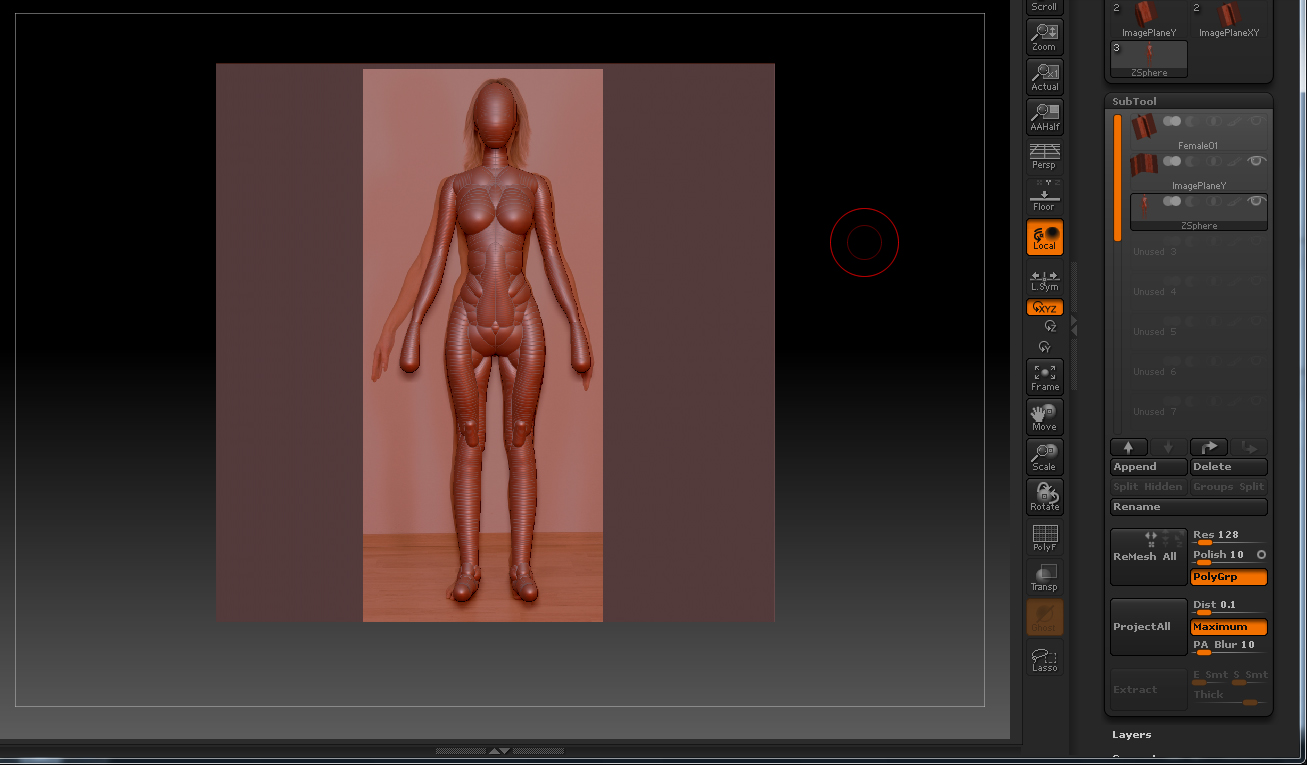
Task: Collapse the SubTool panel header
Action: tap(1134, 101)
